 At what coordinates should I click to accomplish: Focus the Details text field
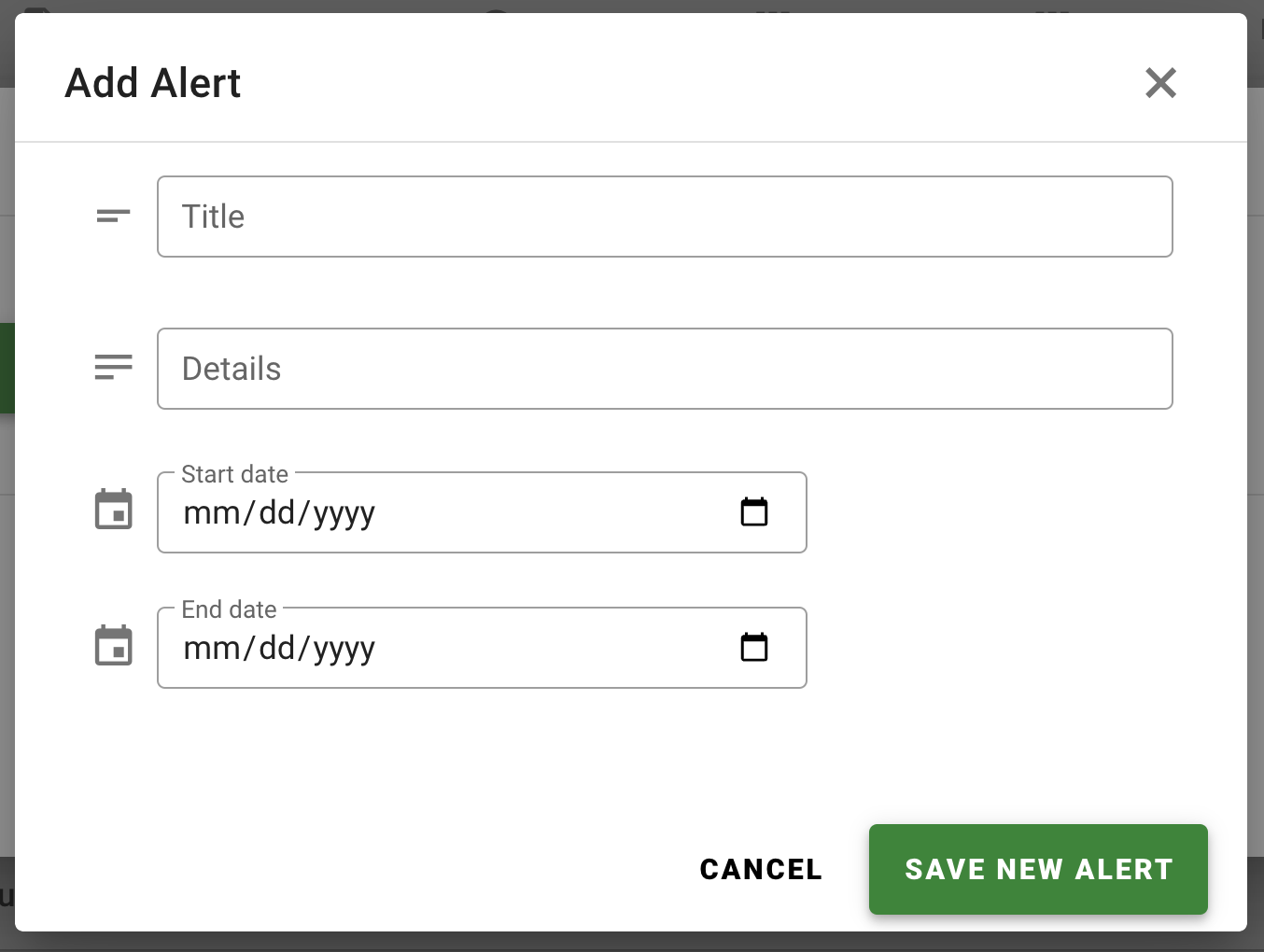(x=664, y=369)
